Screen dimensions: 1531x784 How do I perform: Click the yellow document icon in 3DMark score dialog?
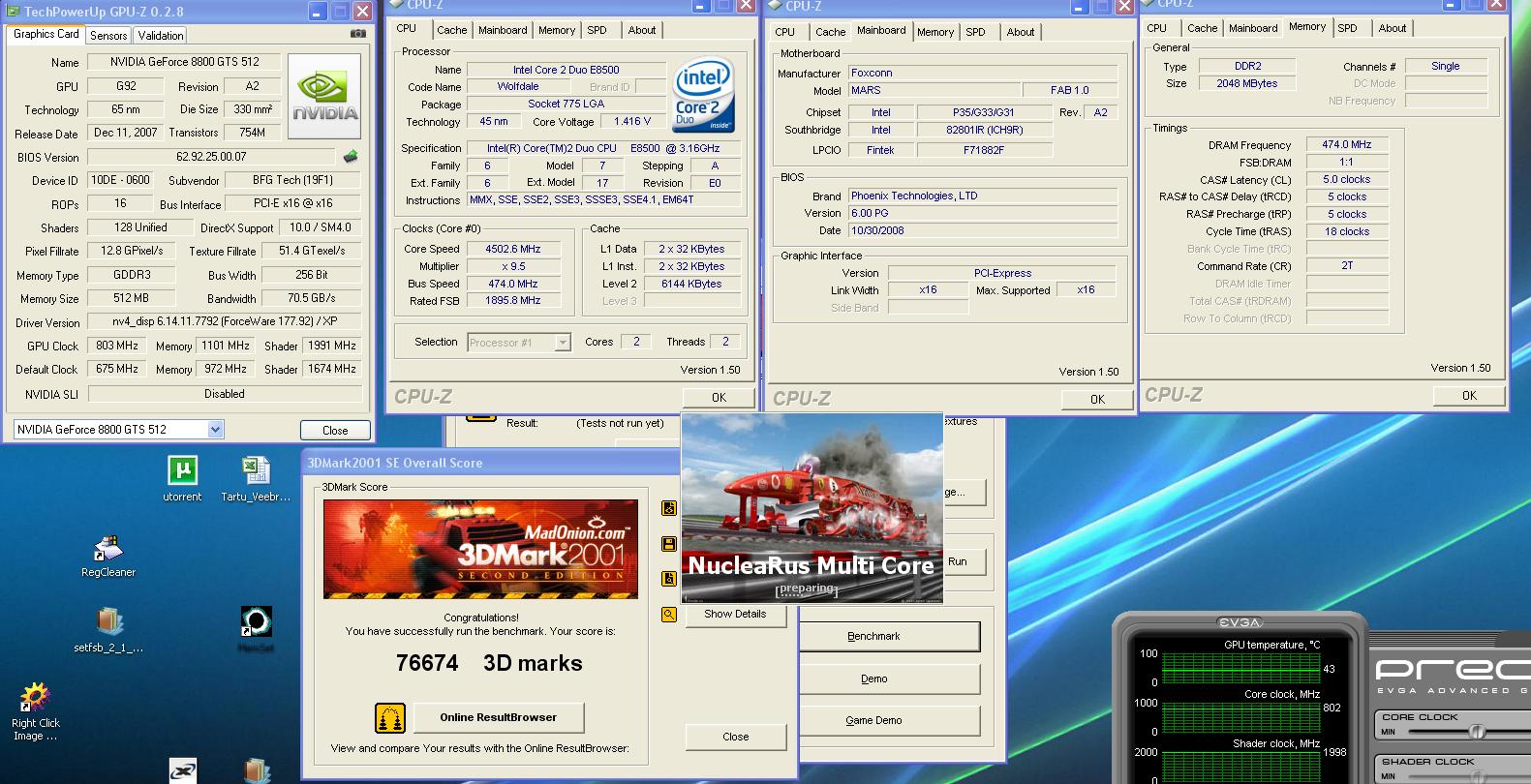(x=668, y=579)
